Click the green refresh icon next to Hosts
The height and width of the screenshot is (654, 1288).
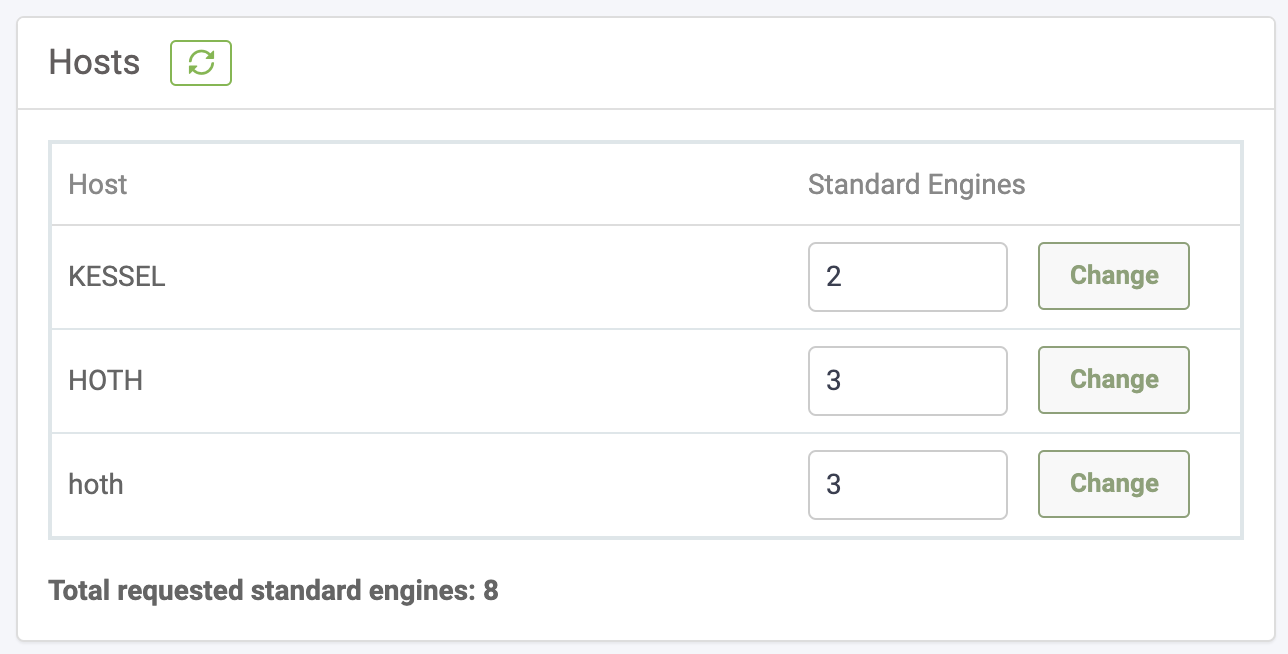tap(200, 62)
